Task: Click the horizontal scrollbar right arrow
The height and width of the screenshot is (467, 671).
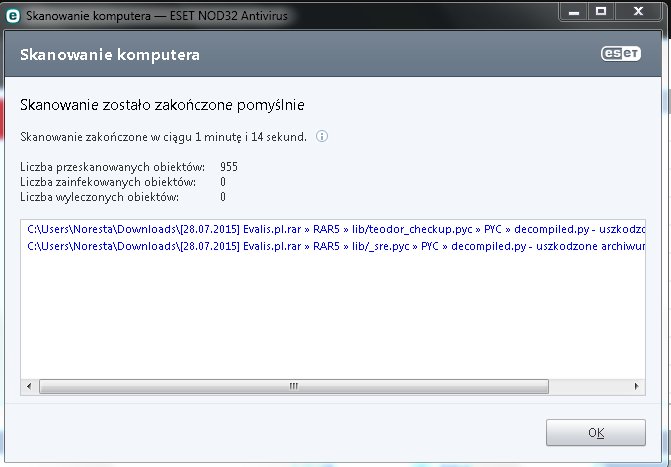Action: coord(637,386)
